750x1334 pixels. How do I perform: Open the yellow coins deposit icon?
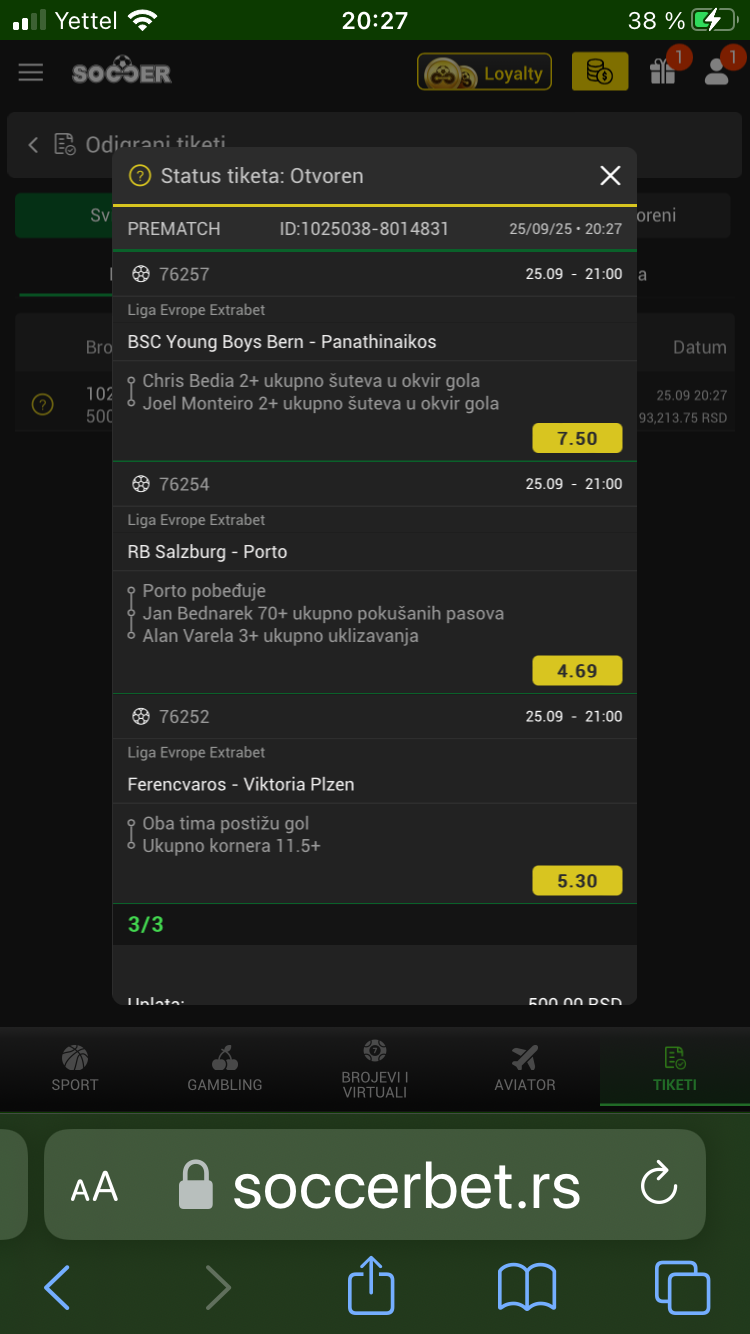(599, 72)
